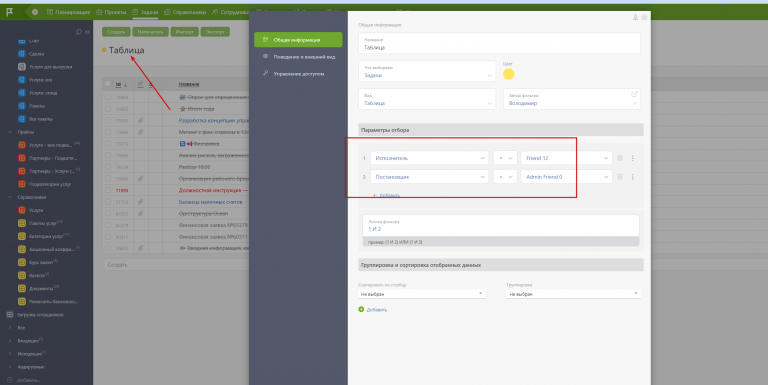This screenshot has height=385, width=768.
Task: Open the Исполнитель field dropdown
Action: [x=429, y=158]
